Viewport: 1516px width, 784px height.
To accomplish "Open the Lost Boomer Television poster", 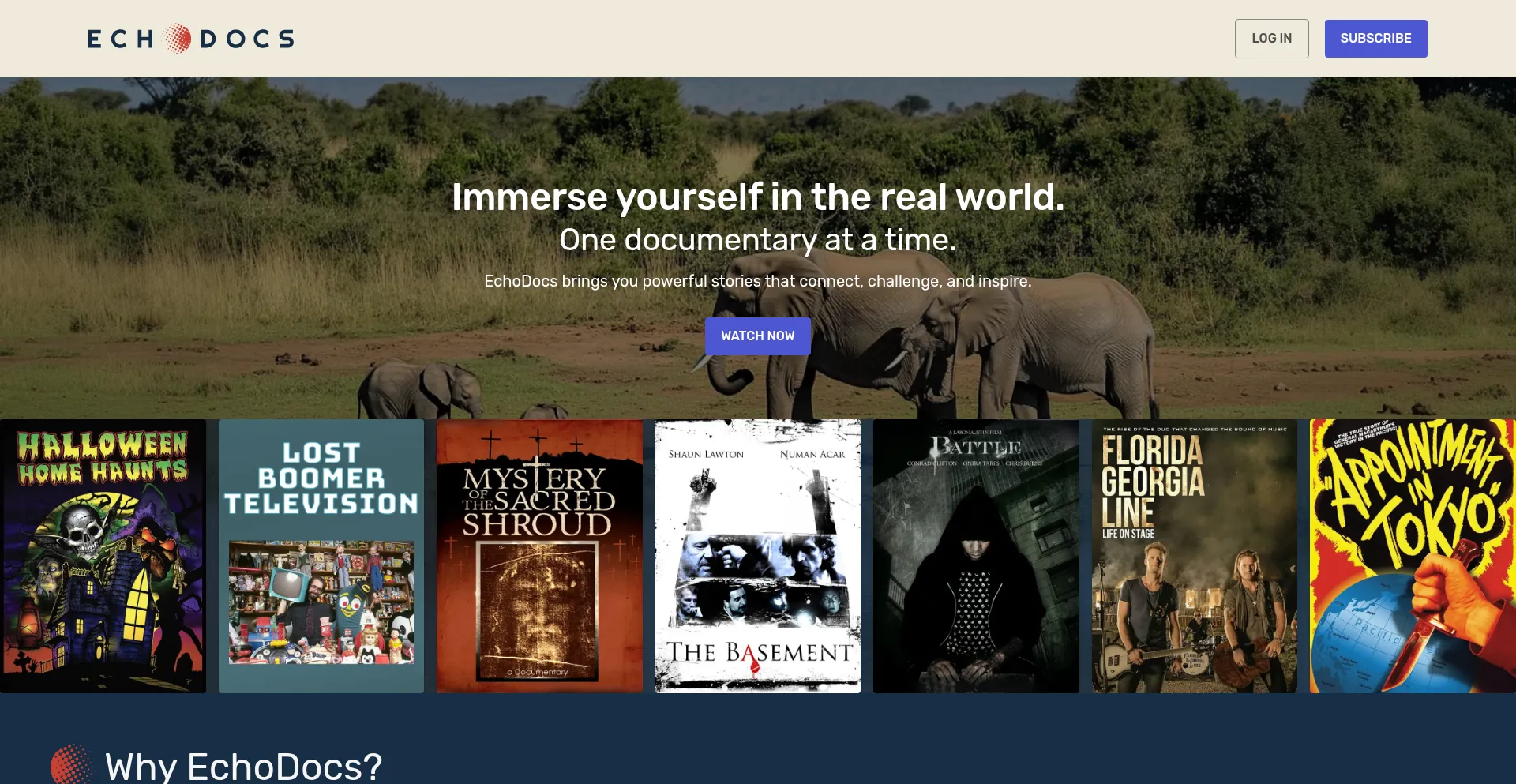I will tap(321, 556).
